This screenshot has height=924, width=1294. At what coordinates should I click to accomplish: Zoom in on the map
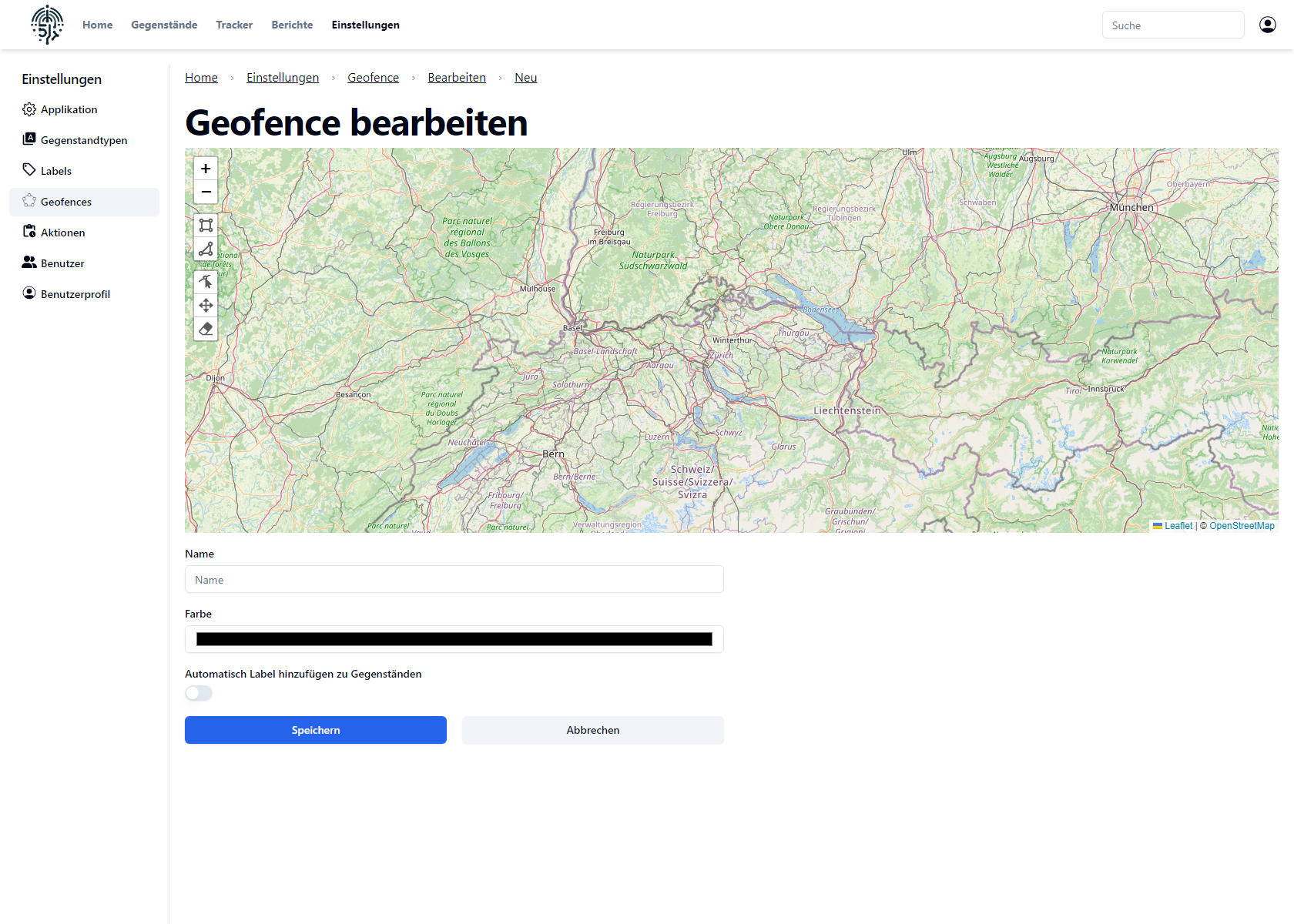[x=206, y=169]
